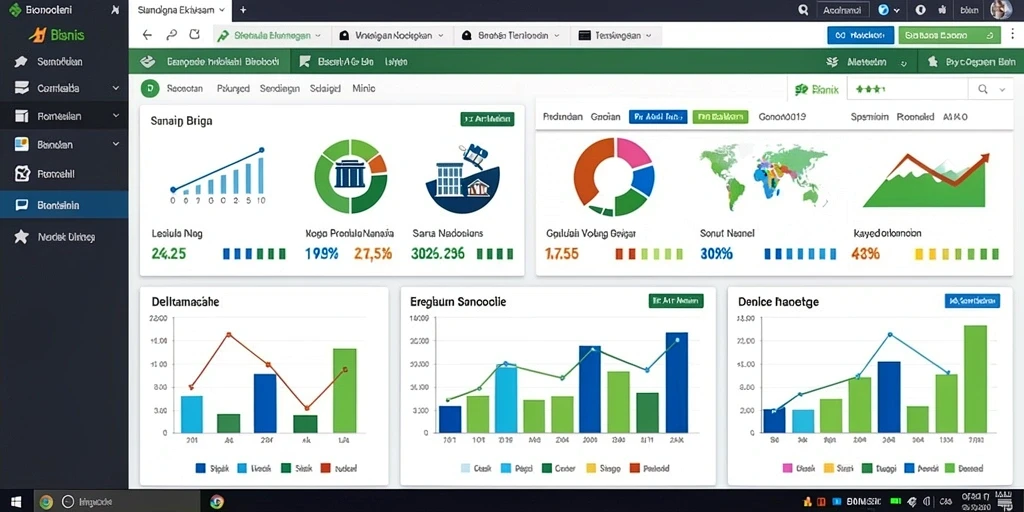Open the Windows Start button
This screenshot has width=1024, height=512.
pos(16,502)
